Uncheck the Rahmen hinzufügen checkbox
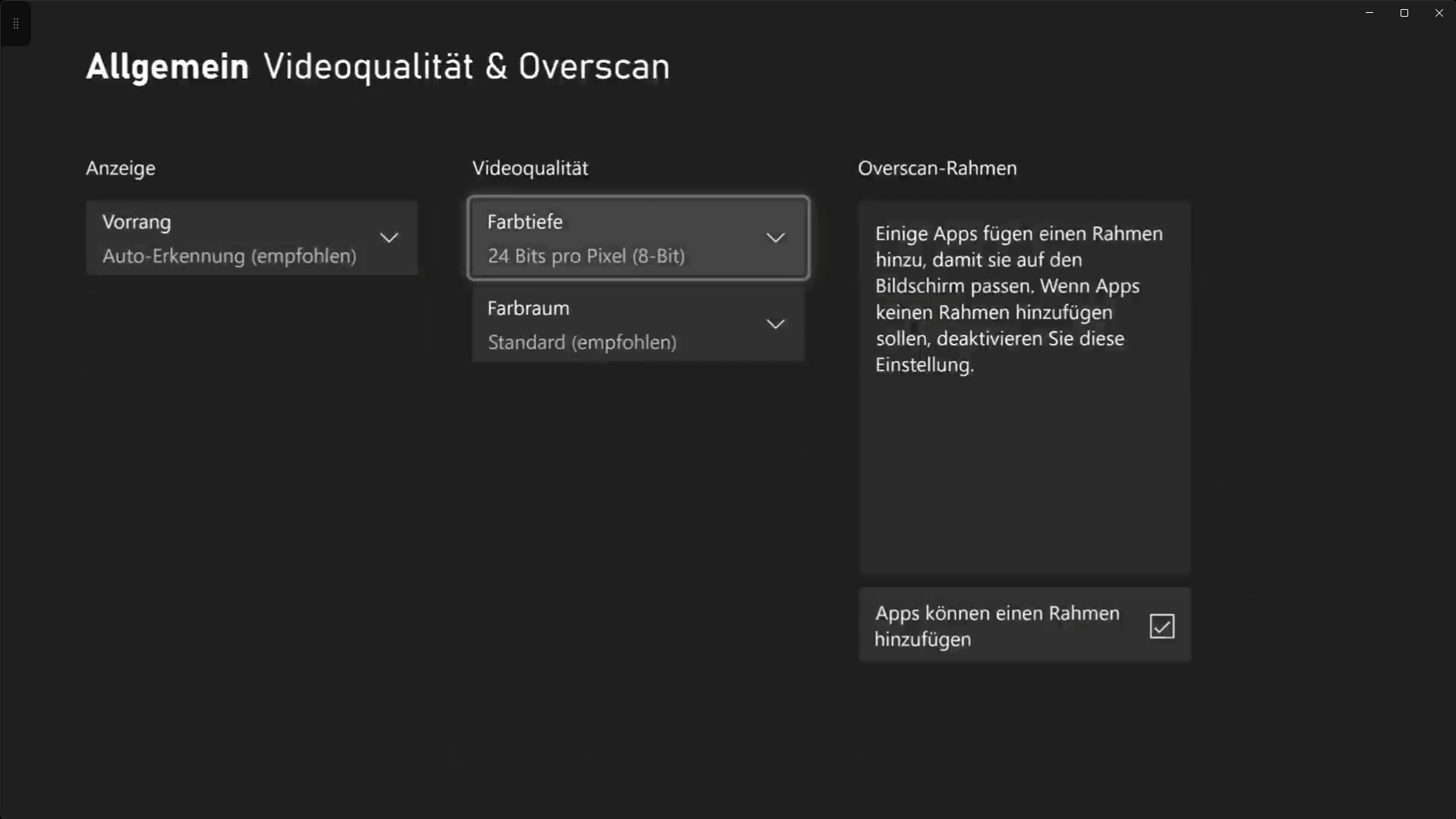Screen dimensions: 1456x819 pyautogui.click(x=1161, y=626)
